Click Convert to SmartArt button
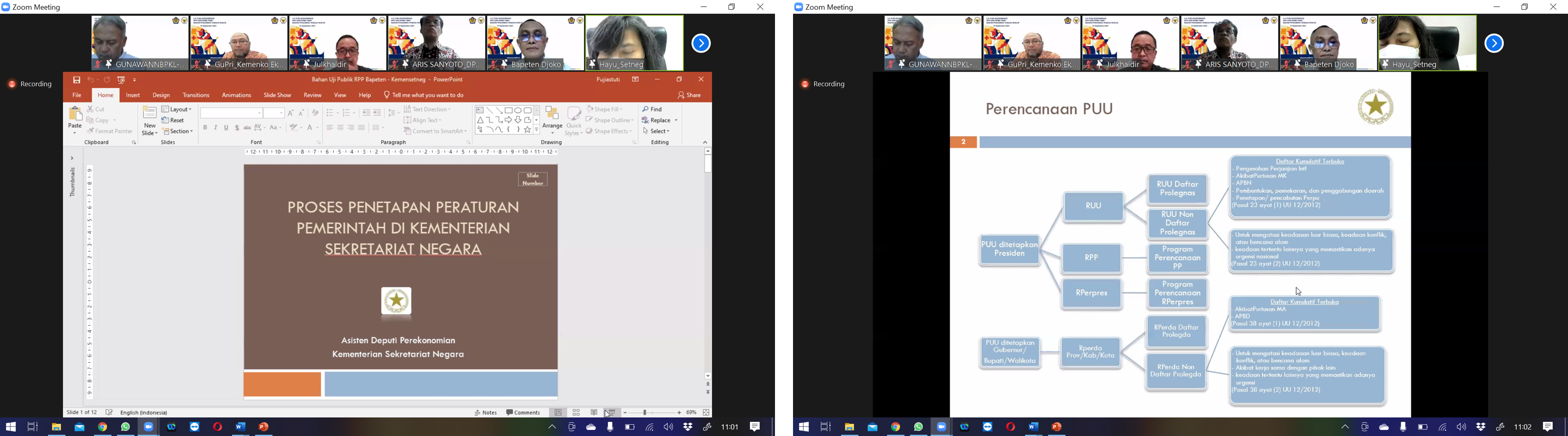Screen dimensions: 1568x436 435,131
